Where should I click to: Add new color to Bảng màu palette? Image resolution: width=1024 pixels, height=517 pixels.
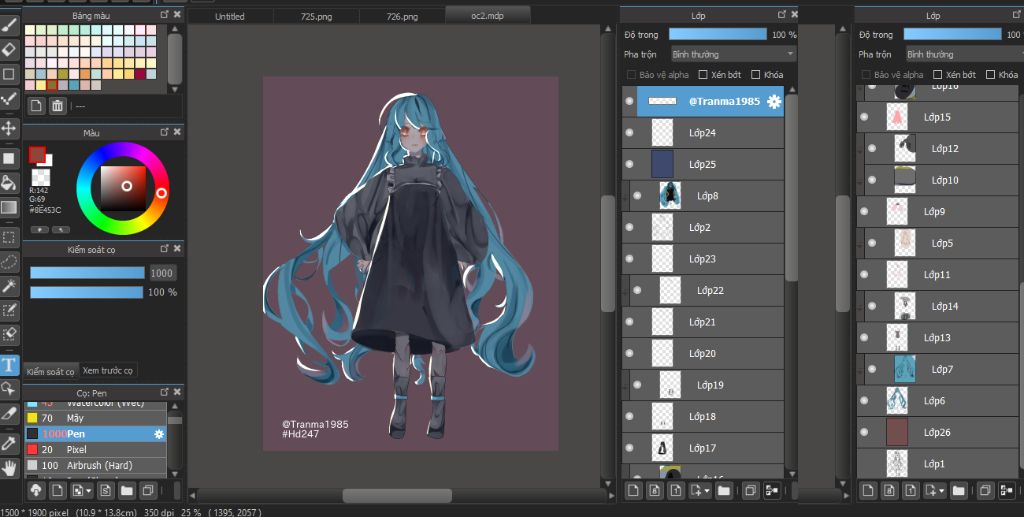(x=37, y=105)
